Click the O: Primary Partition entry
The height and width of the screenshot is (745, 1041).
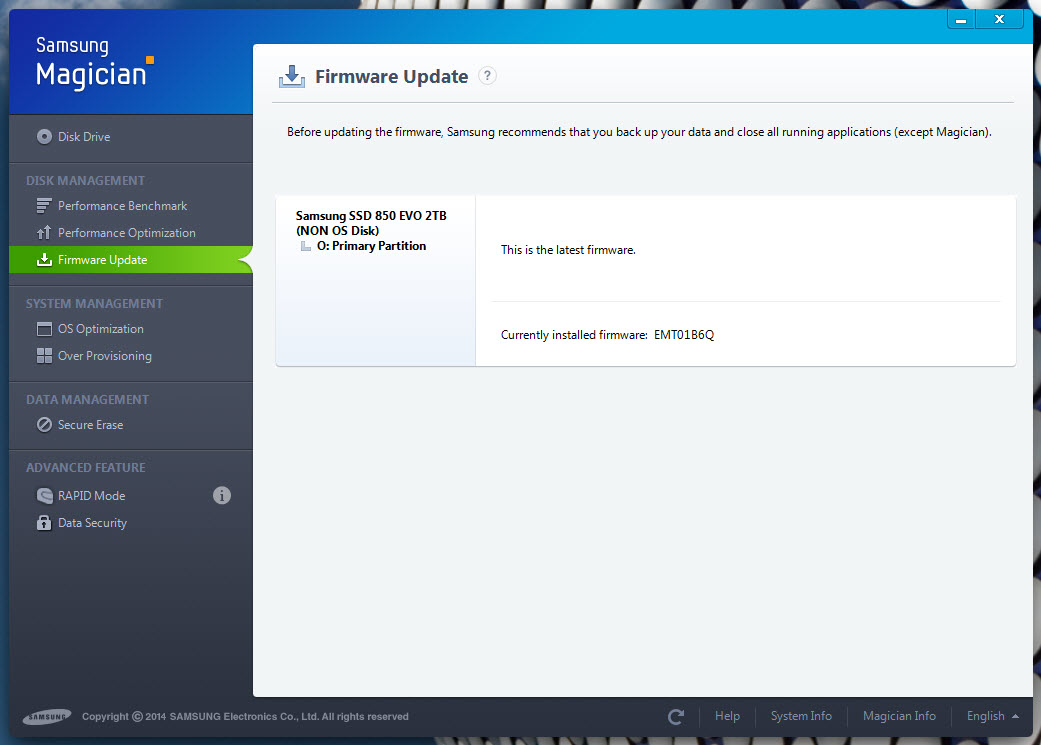click(x=371, y=246)
